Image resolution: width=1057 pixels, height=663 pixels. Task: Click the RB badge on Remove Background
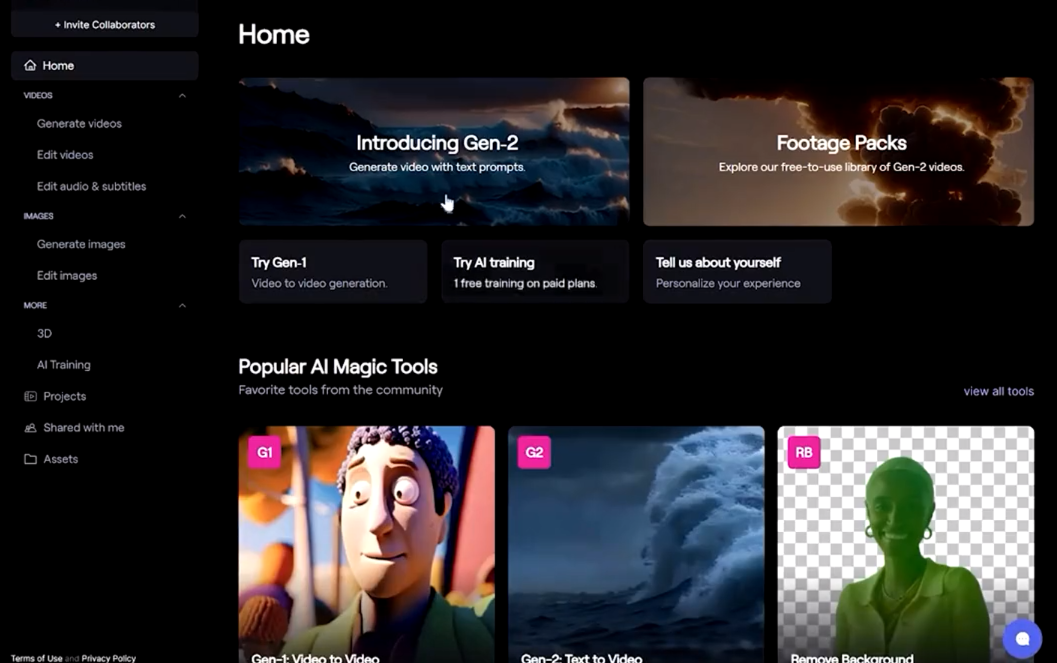804,452
